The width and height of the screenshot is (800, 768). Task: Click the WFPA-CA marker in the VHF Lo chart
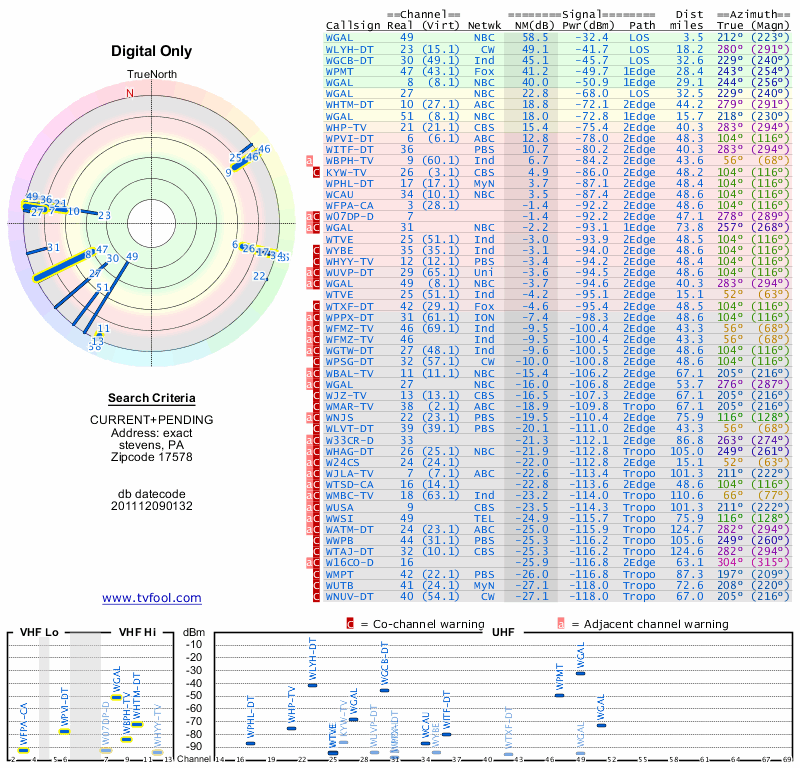coord(23,751)
